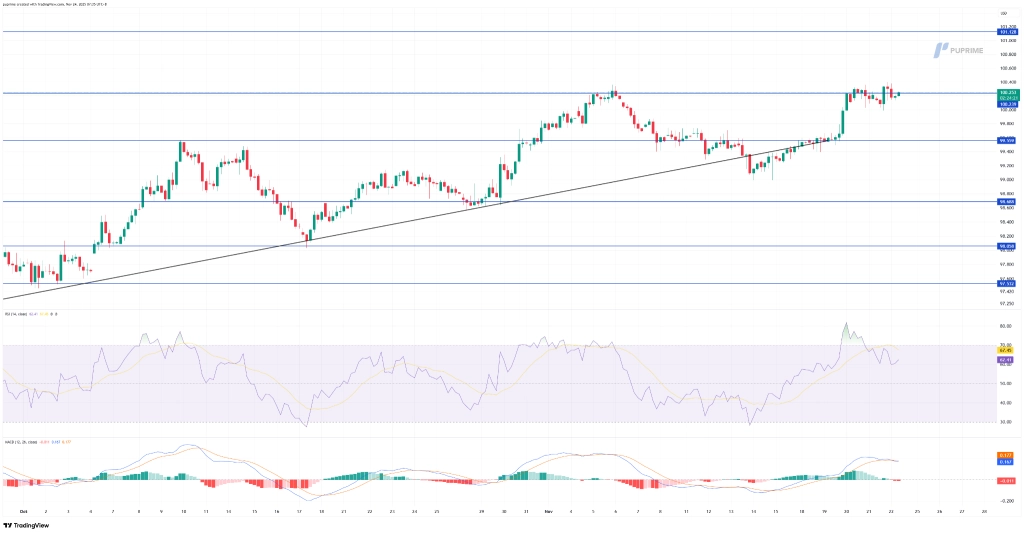Click the 98.688 horizontal line price tag
Image resolution: width=1024 pixels, height=534 pixels.
tap(1007, 201)
